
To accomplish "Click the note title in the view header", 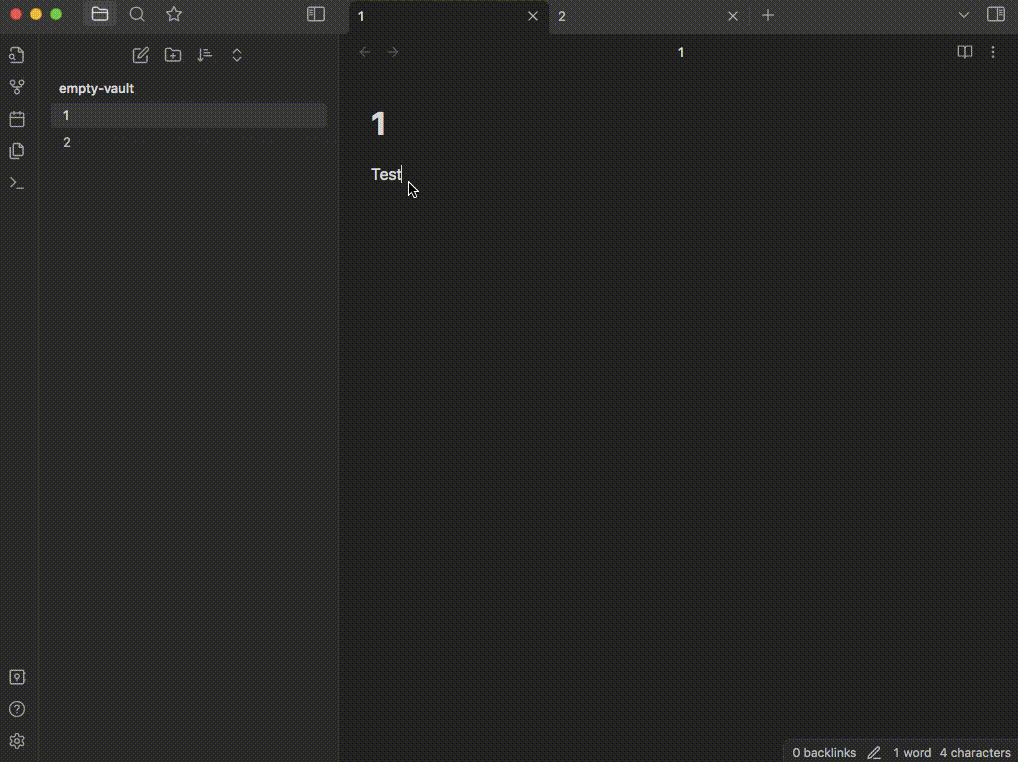I will (680, 53).
